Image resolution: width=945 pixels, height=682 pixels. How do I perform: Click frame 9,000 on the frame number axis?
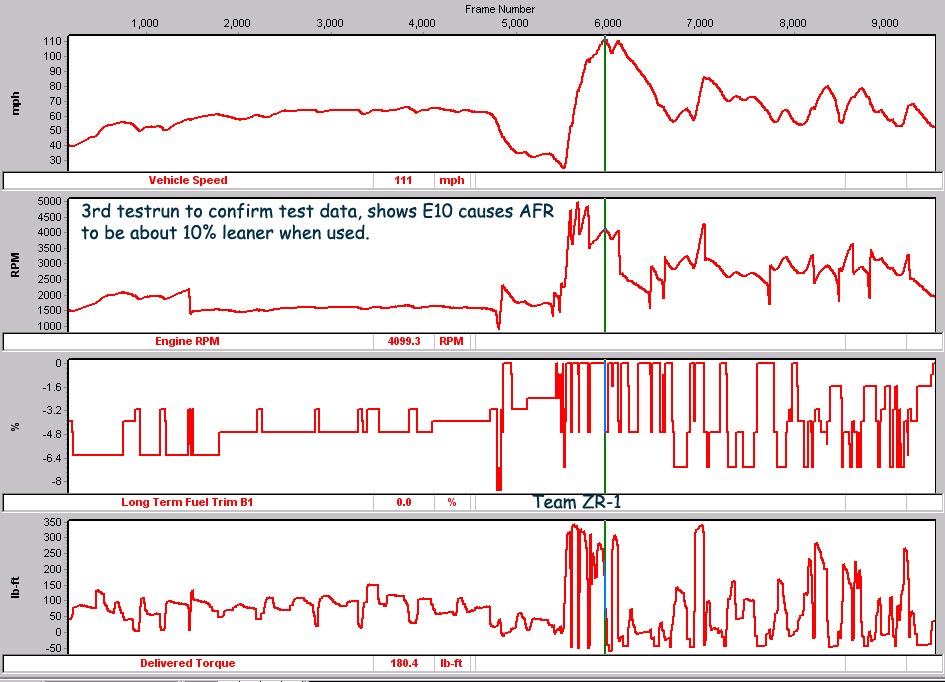click(886, 22)
